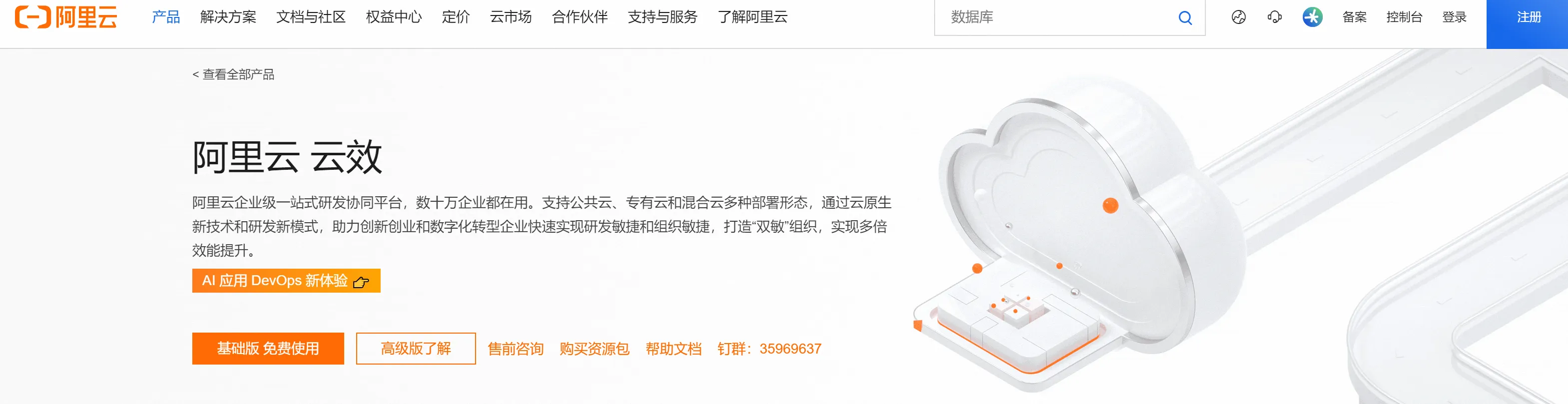1568x404 pixels.
Task: Open the globe region icon
Action: (1238, 17)
